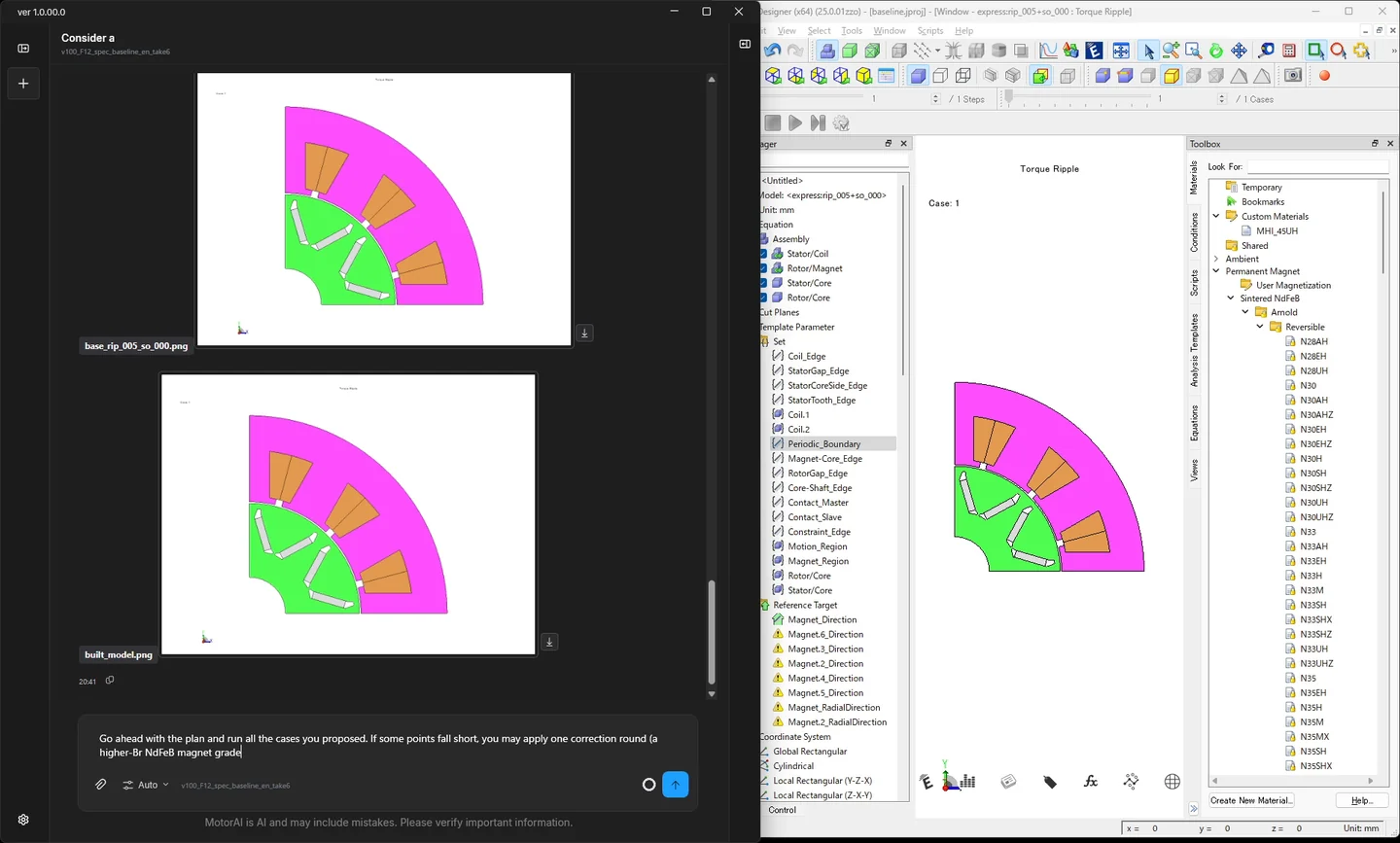Start new chat with plus button

tap(23, 84)
